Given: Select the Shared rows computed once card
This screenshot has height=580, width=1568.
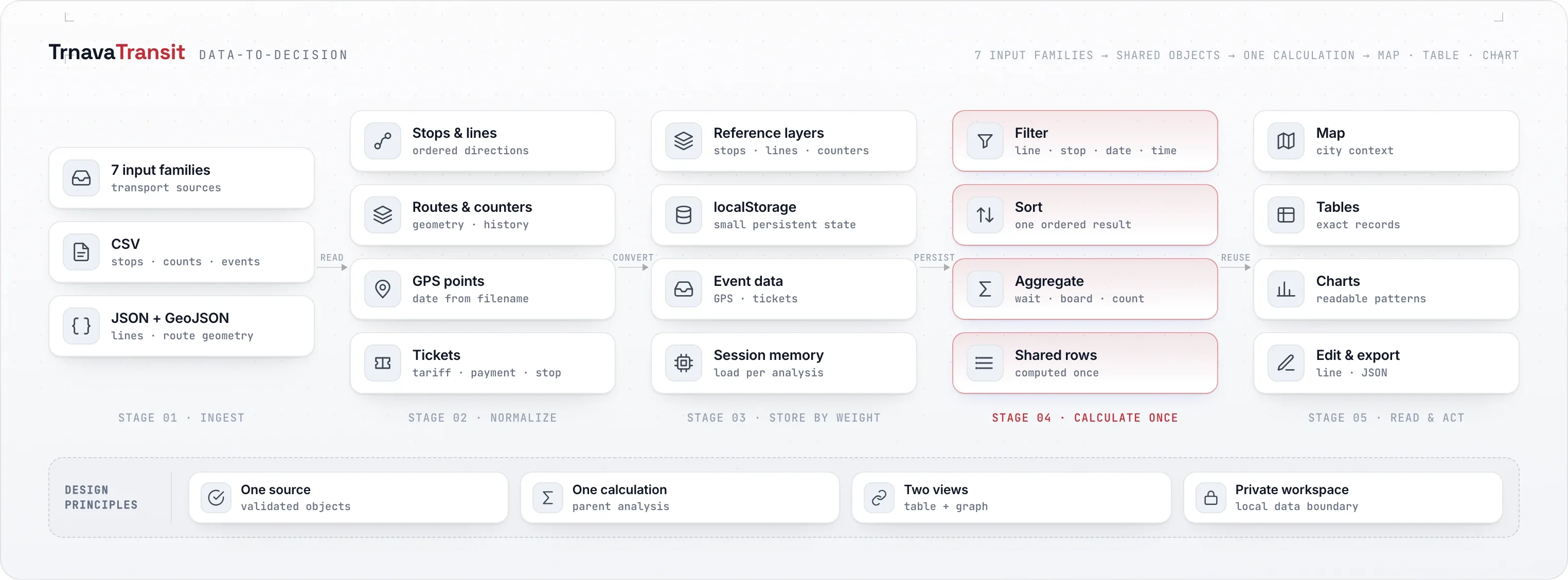Looking at the screenshot, I should [1085, 364].
